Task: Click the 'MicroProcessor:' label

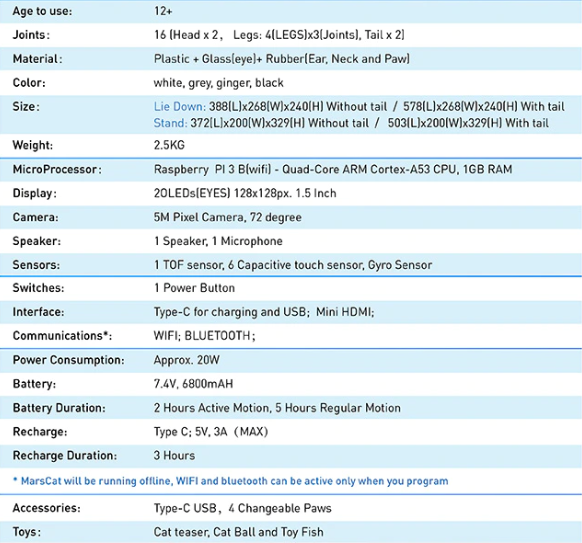Action: pos(57,169)
